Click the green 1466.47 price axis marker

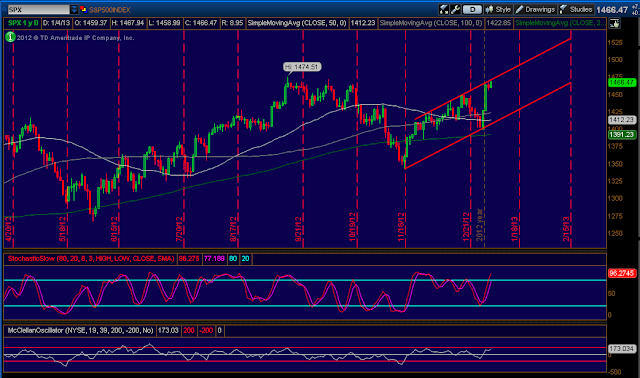tap(622, 82)
